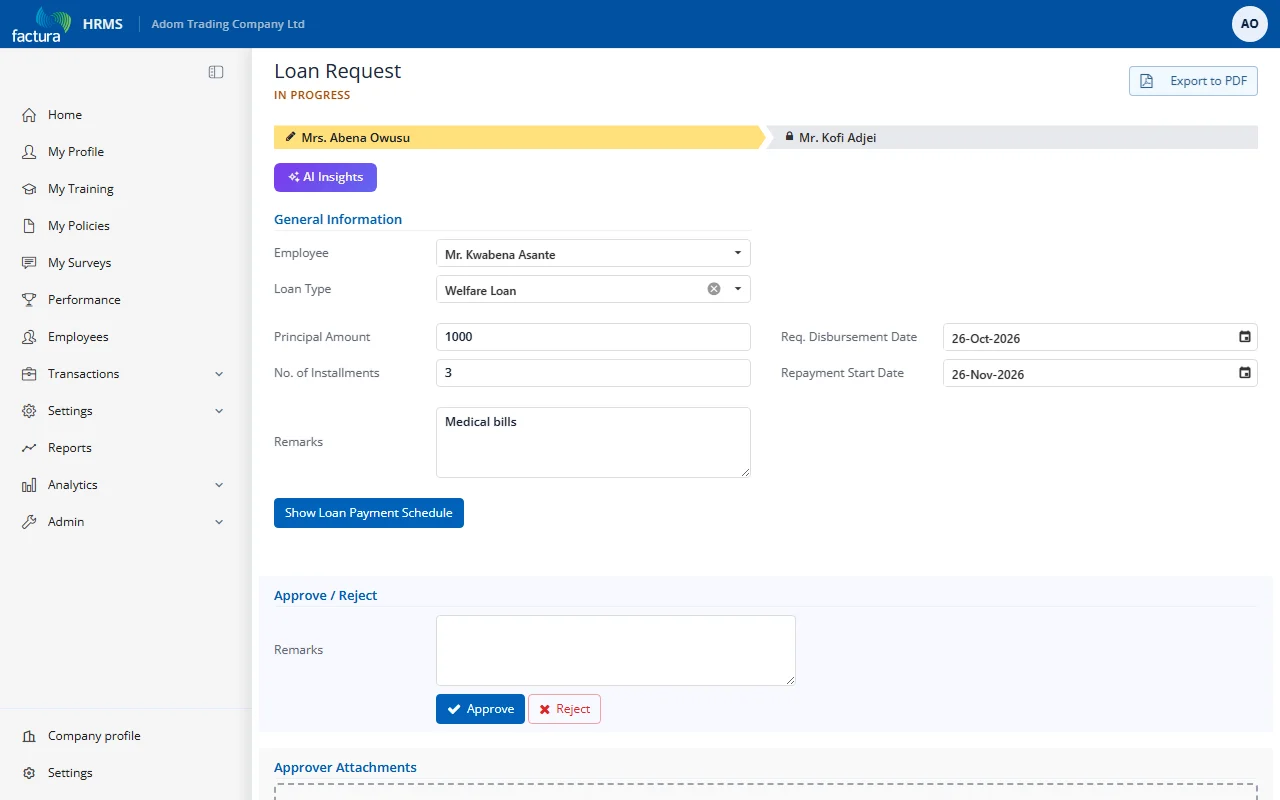Click the Reports chart line icon
This screenshot has width=1280, height=800.
29,448
